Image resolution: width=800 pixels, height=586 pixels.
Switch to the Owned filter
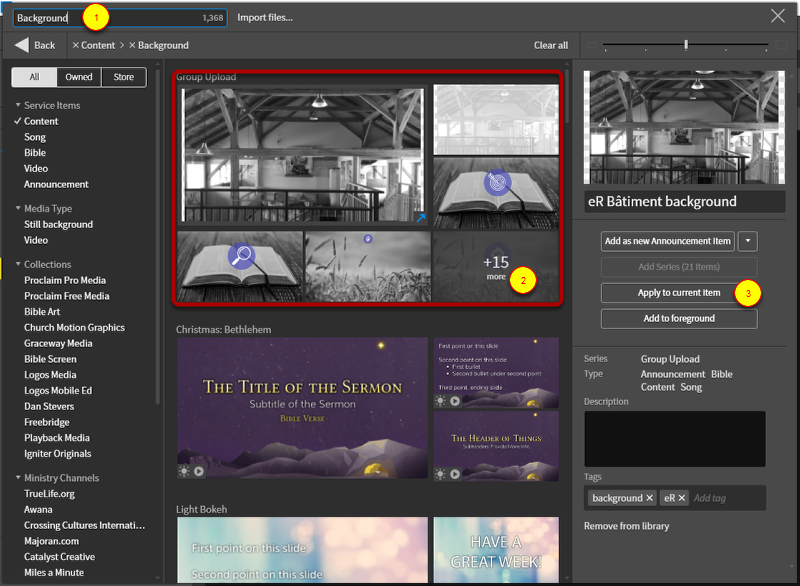point(78,77)
